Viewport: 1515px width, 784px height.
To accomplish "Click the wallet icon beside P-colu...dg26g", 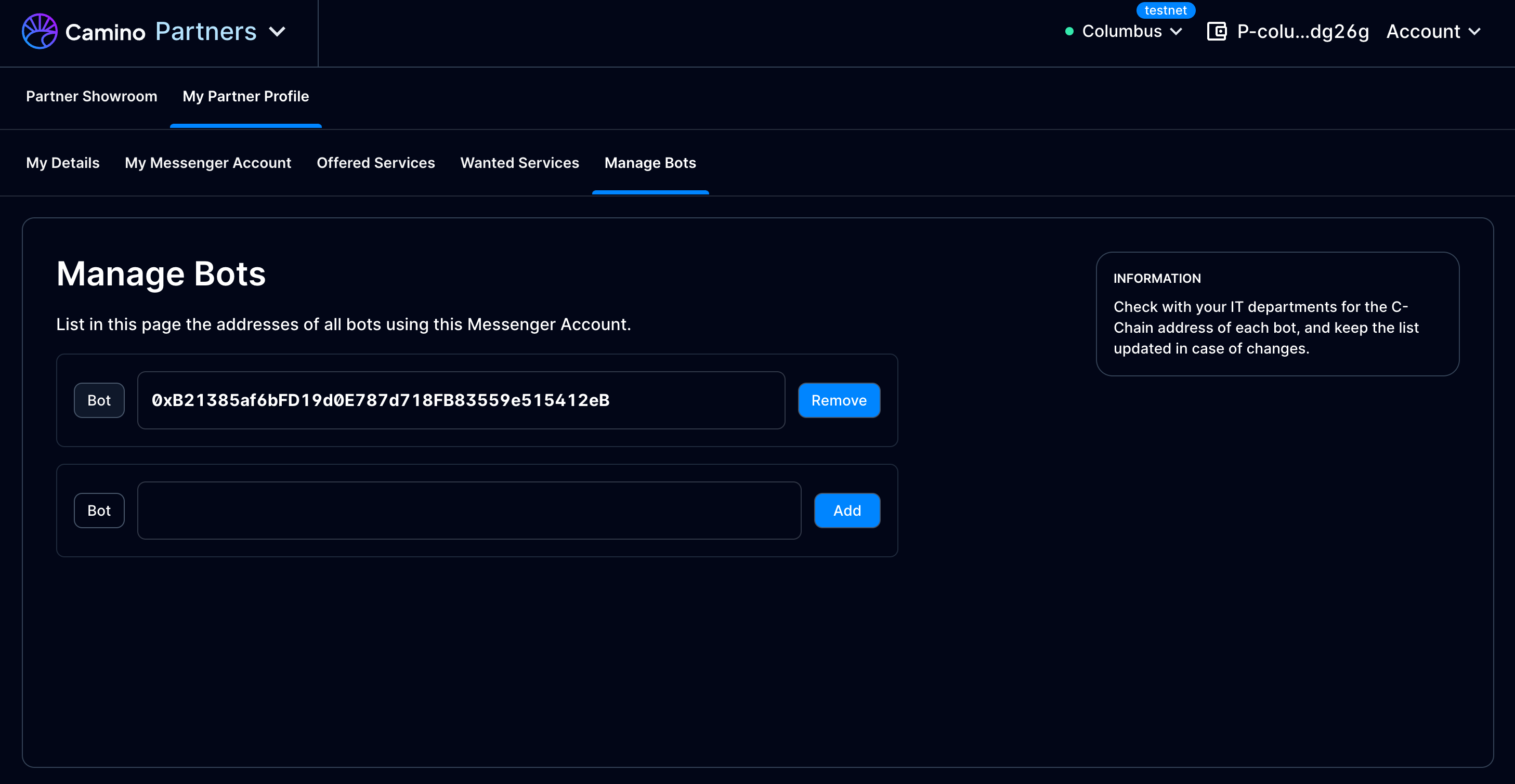I will 1216,31.
